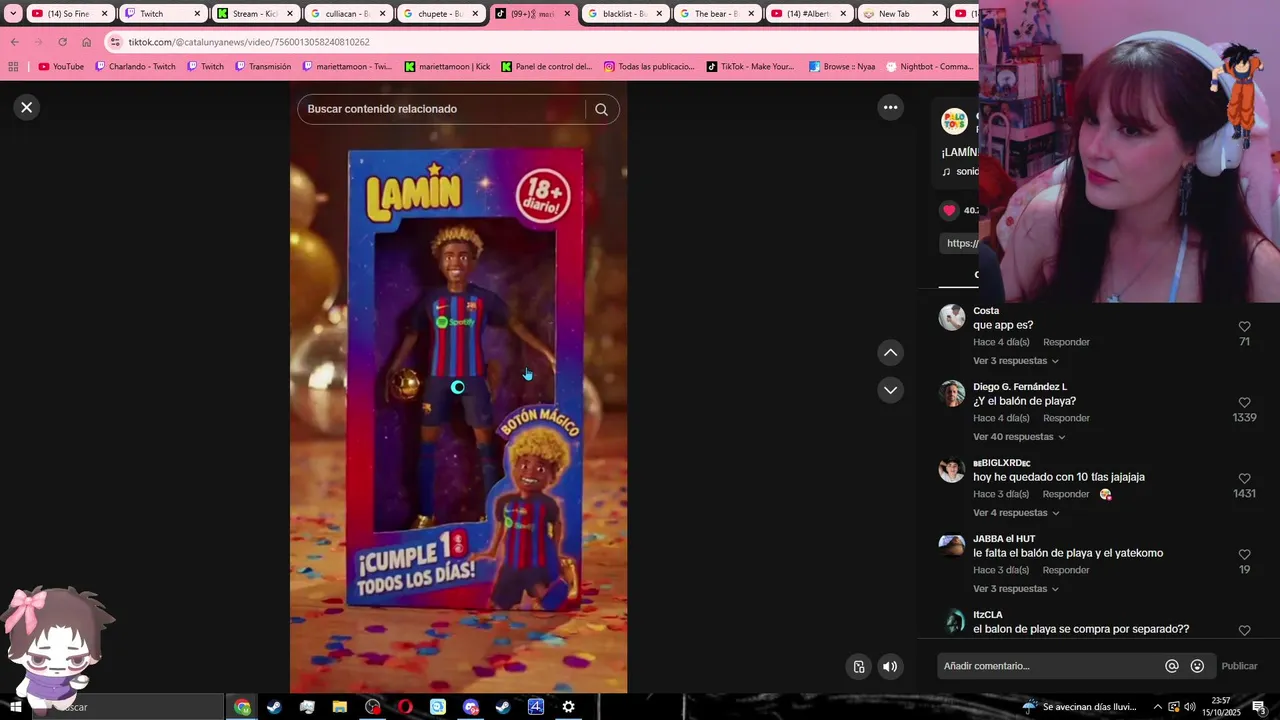The height and width of the screenshot is (720, 1280).
Task: Click the TikTok URL address bar
Action: coord(540,42)
